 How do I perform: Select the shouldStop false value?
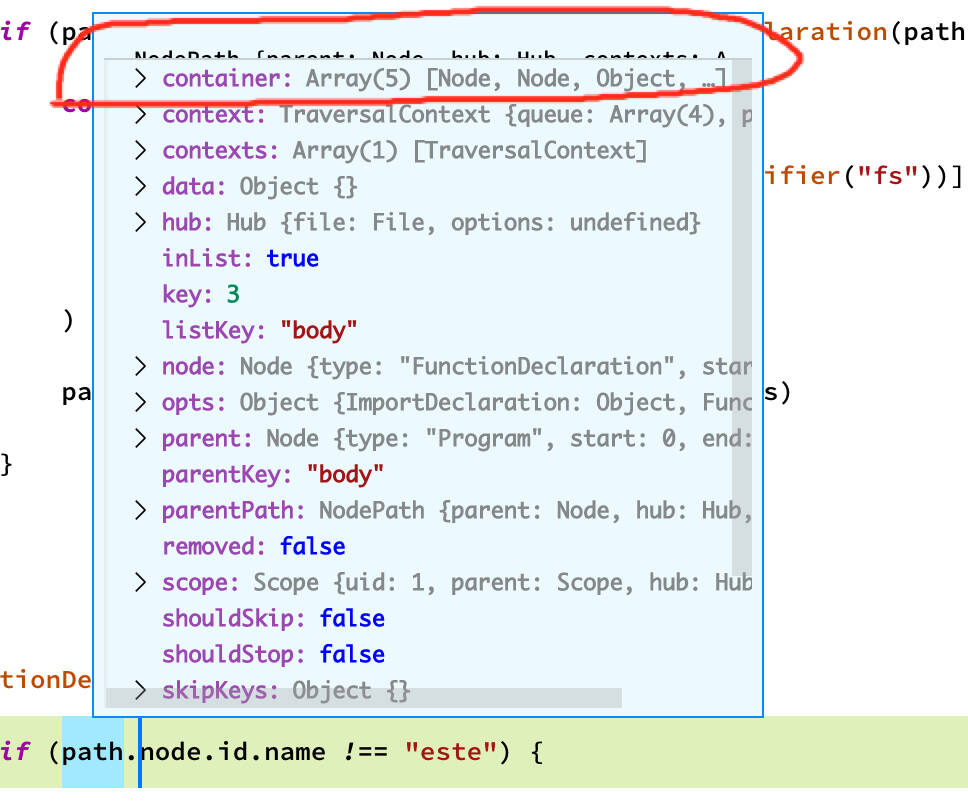pyautogui.click(x=353, y=654)
